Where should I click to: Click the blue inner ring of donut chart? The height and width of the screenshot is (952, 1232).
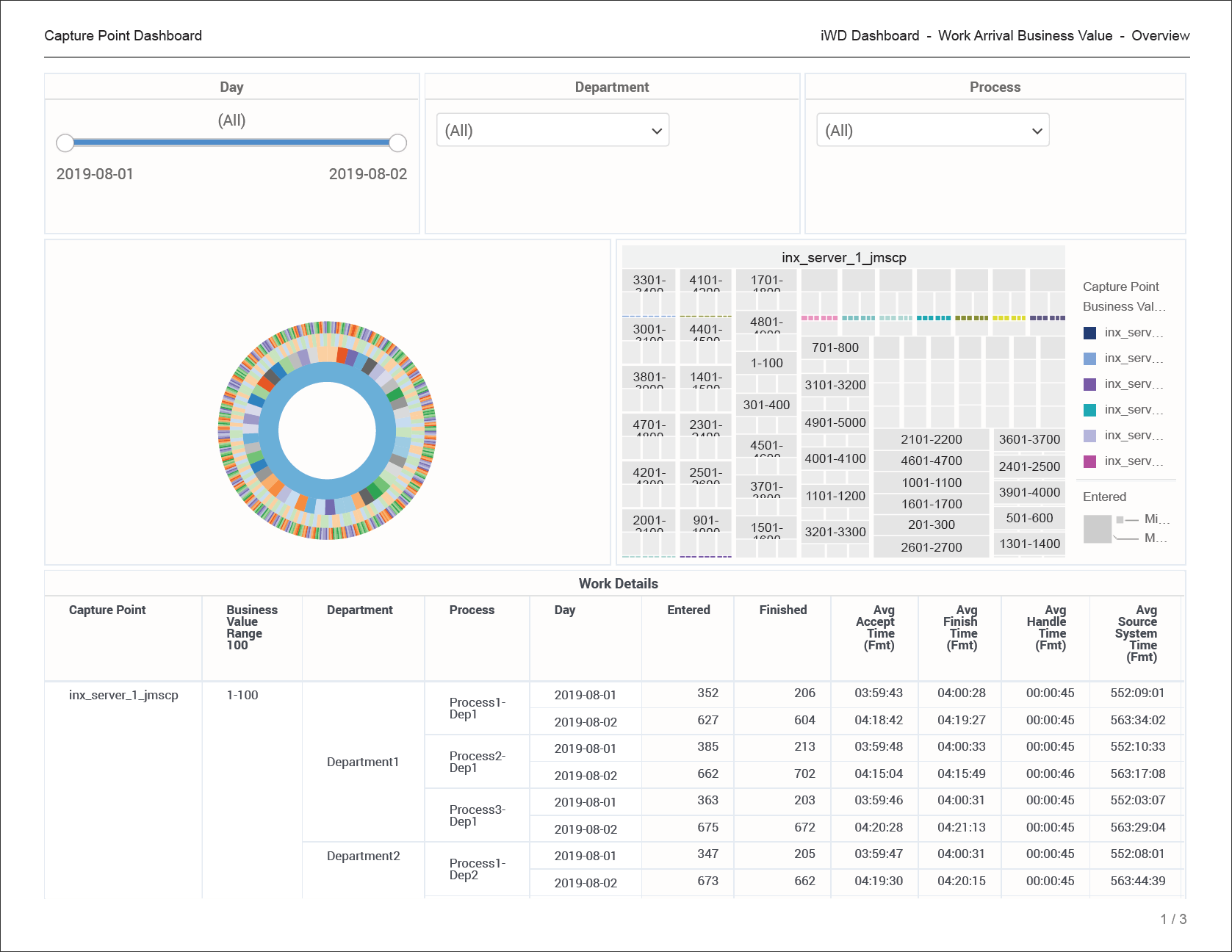click(x=268, y=430)
